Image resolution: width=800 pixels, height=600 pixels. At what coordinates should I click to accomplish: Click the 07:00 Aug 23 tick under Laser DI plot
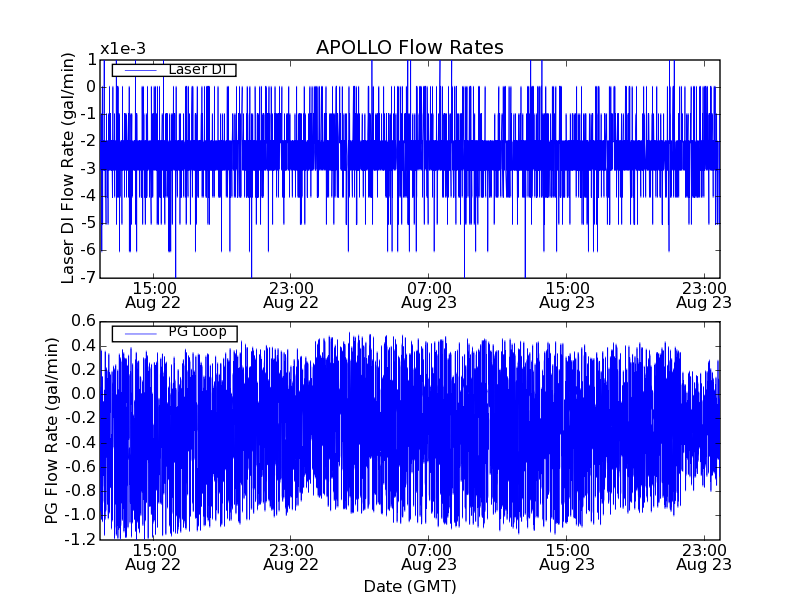[x=429, y=294]
